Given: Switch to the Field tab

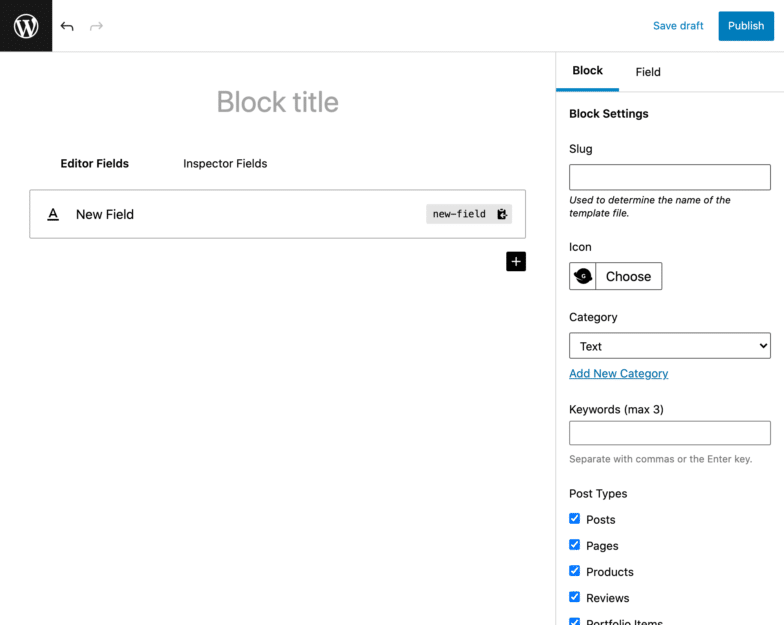Looking at the screenshot, I should (x=648, y=72).
